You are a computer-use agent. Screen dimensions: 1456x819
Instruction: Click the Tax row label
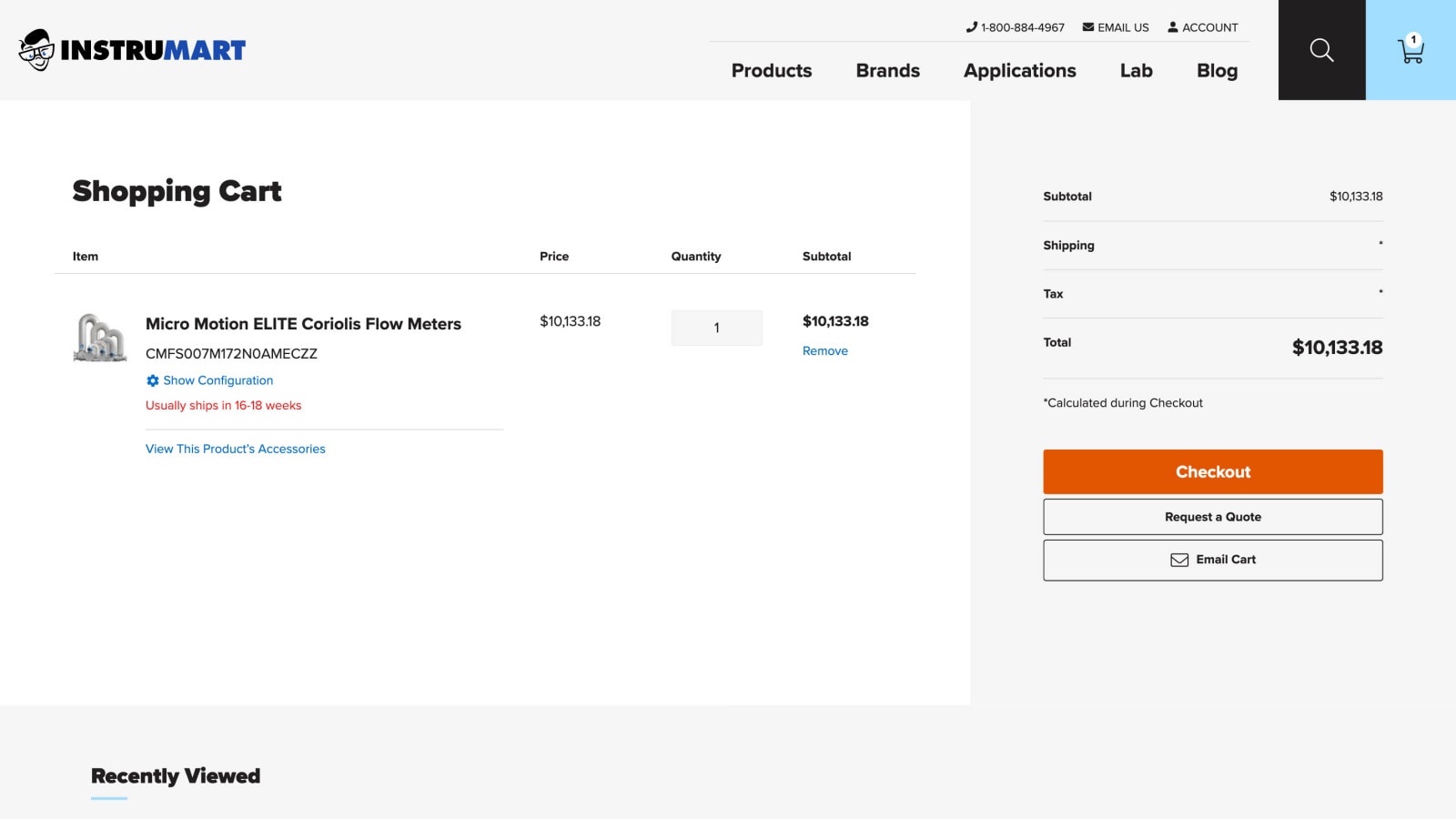pyautogui.click(x=1053, y=294)
